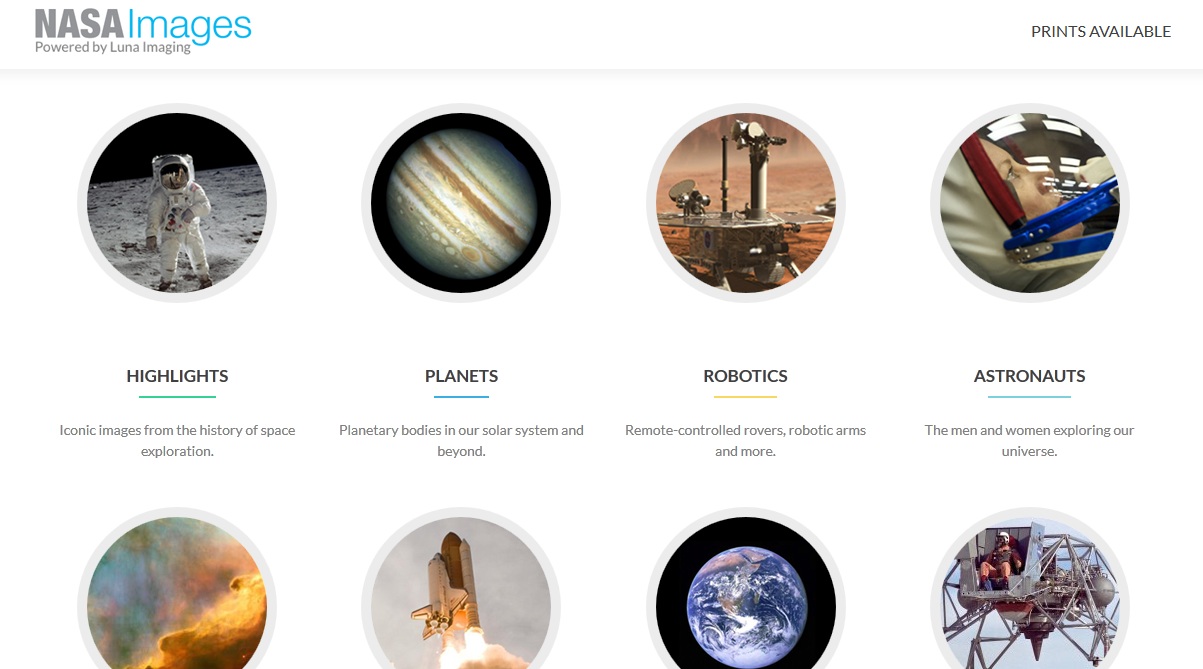Click the Powered by Luna Imaging text
This screenshot has width=1203, height=669.
coord(112,47)
